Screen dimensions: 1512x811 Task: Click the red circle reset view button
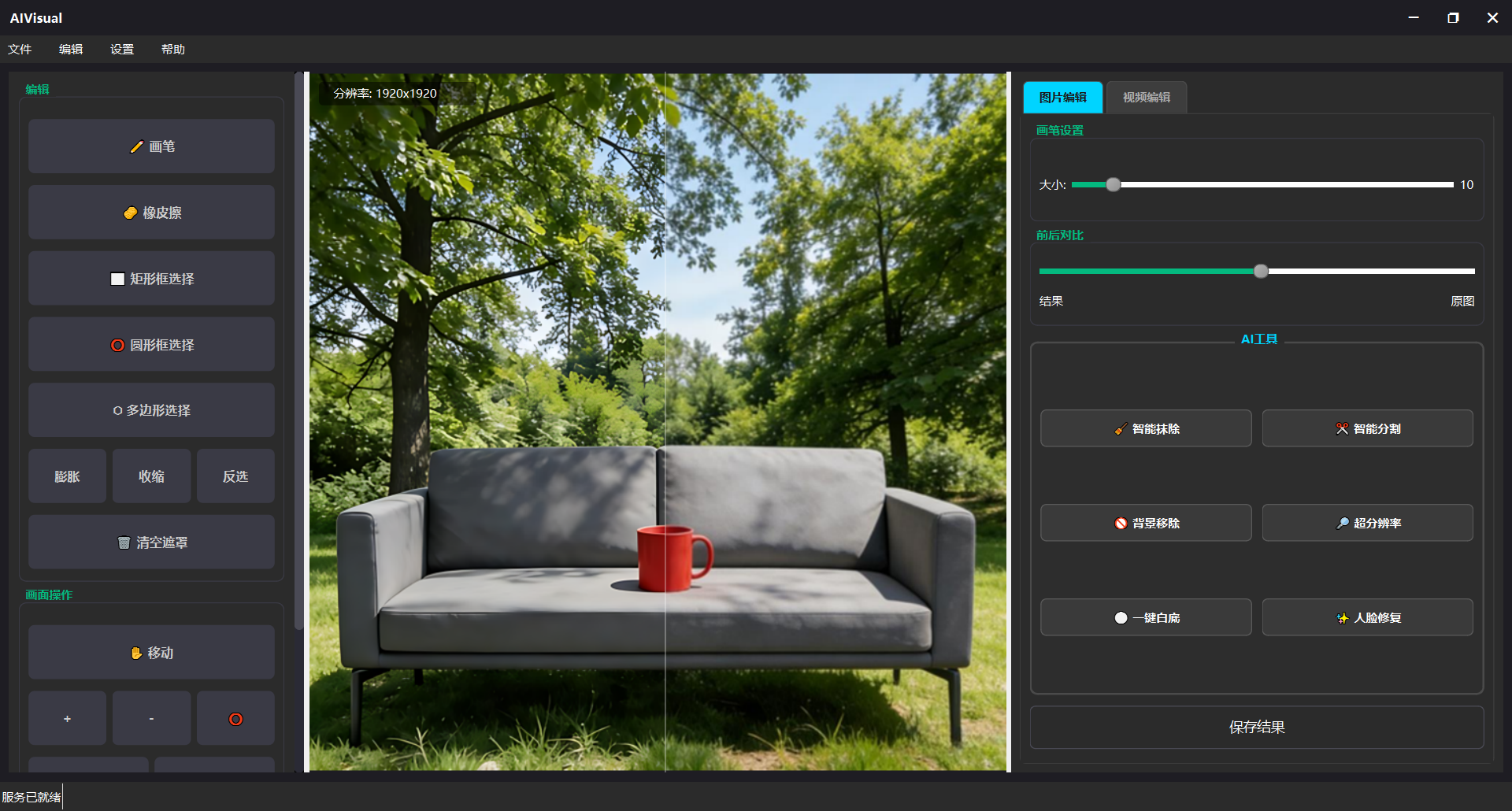(x=235, y=719)
